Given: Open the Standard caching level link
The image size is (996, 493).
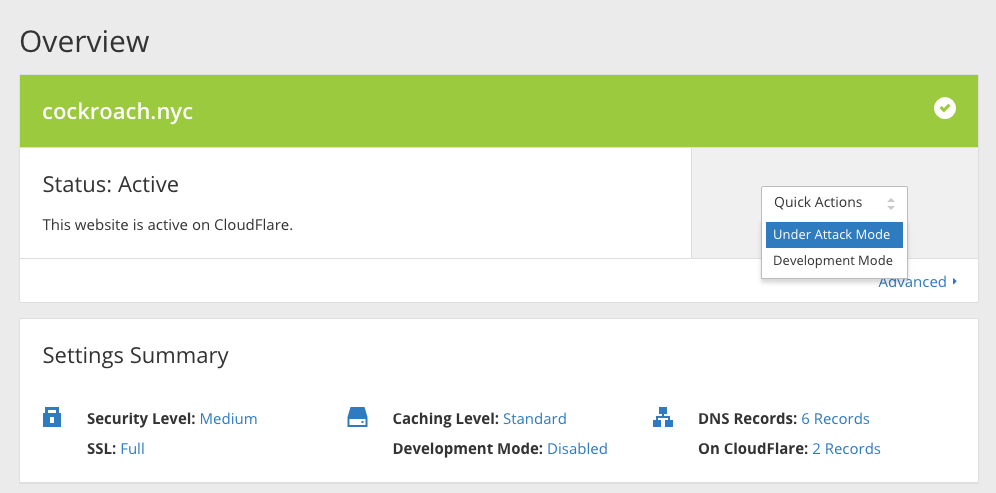Looking at the screenshot, I should point(535,419).
